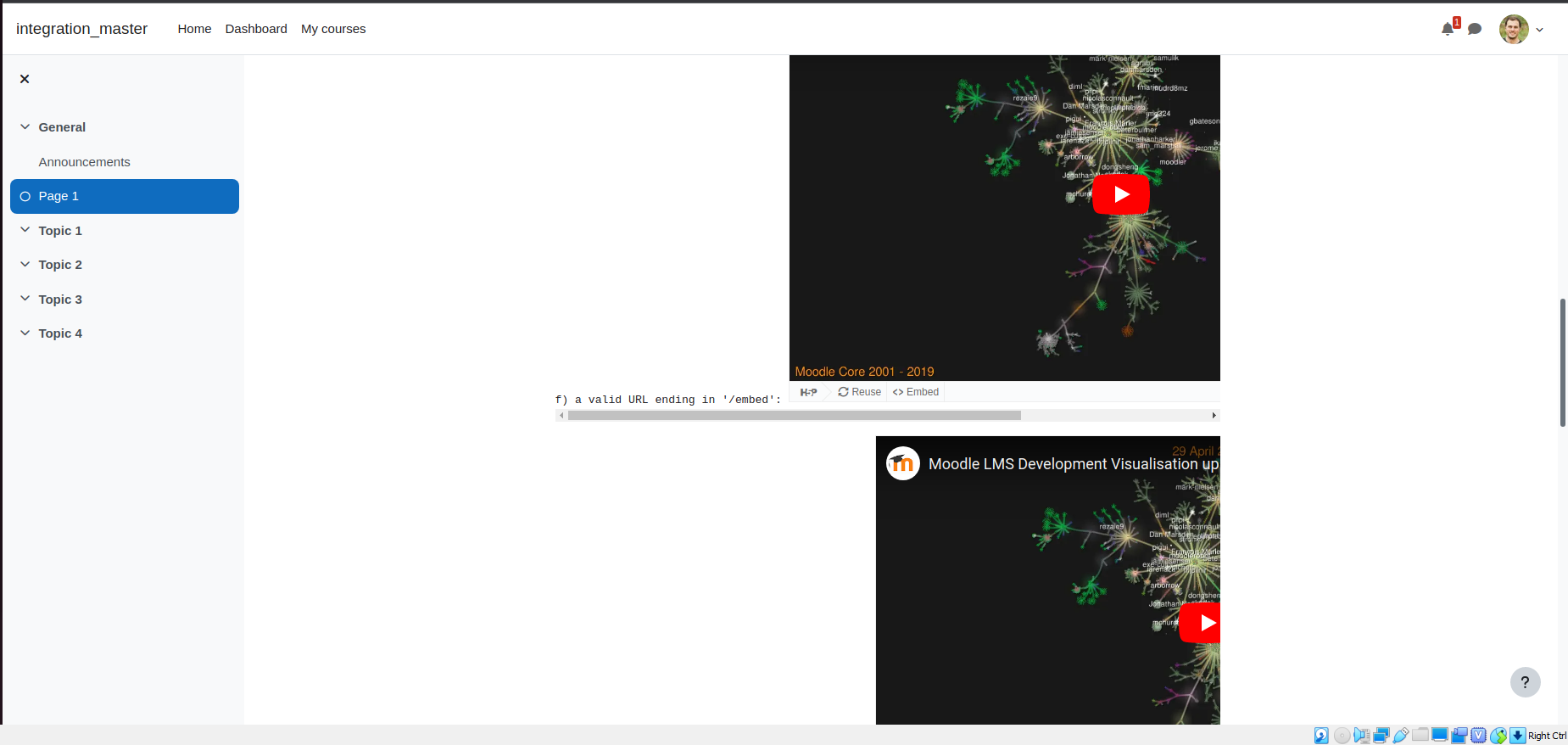Open Topic 2 section

point(60,265)
